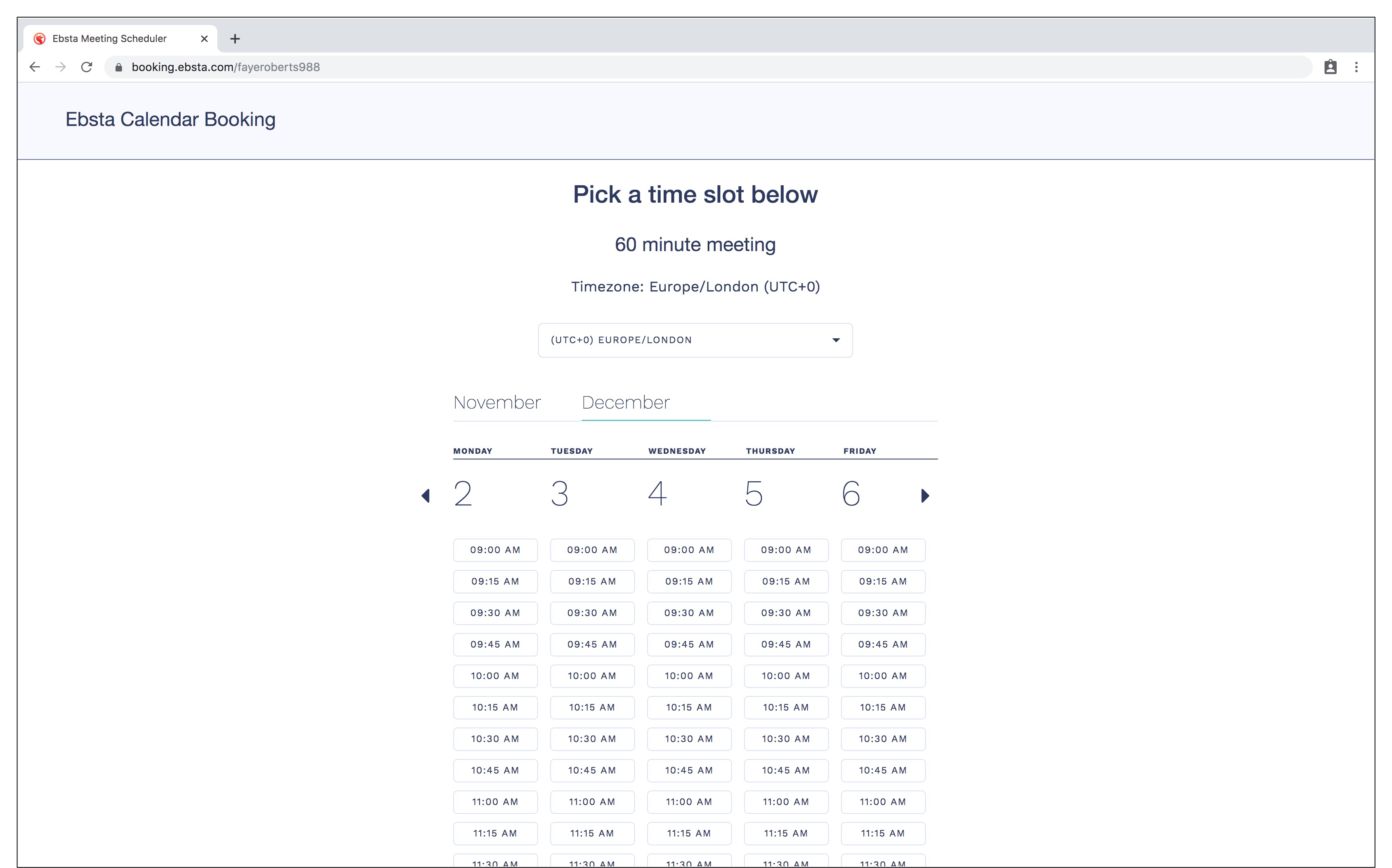The image size is (1392, 868).
Task: Click the Ebsta Calendar Booking heading
Action: 170,120
